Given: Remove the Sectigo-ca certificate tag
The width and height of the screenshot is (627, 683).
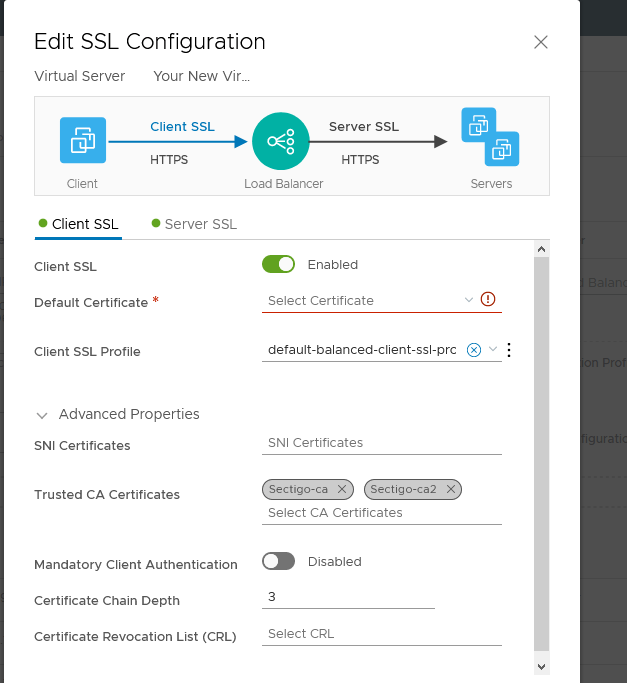Looking at the screenshot, I should [x=342, y=489].
